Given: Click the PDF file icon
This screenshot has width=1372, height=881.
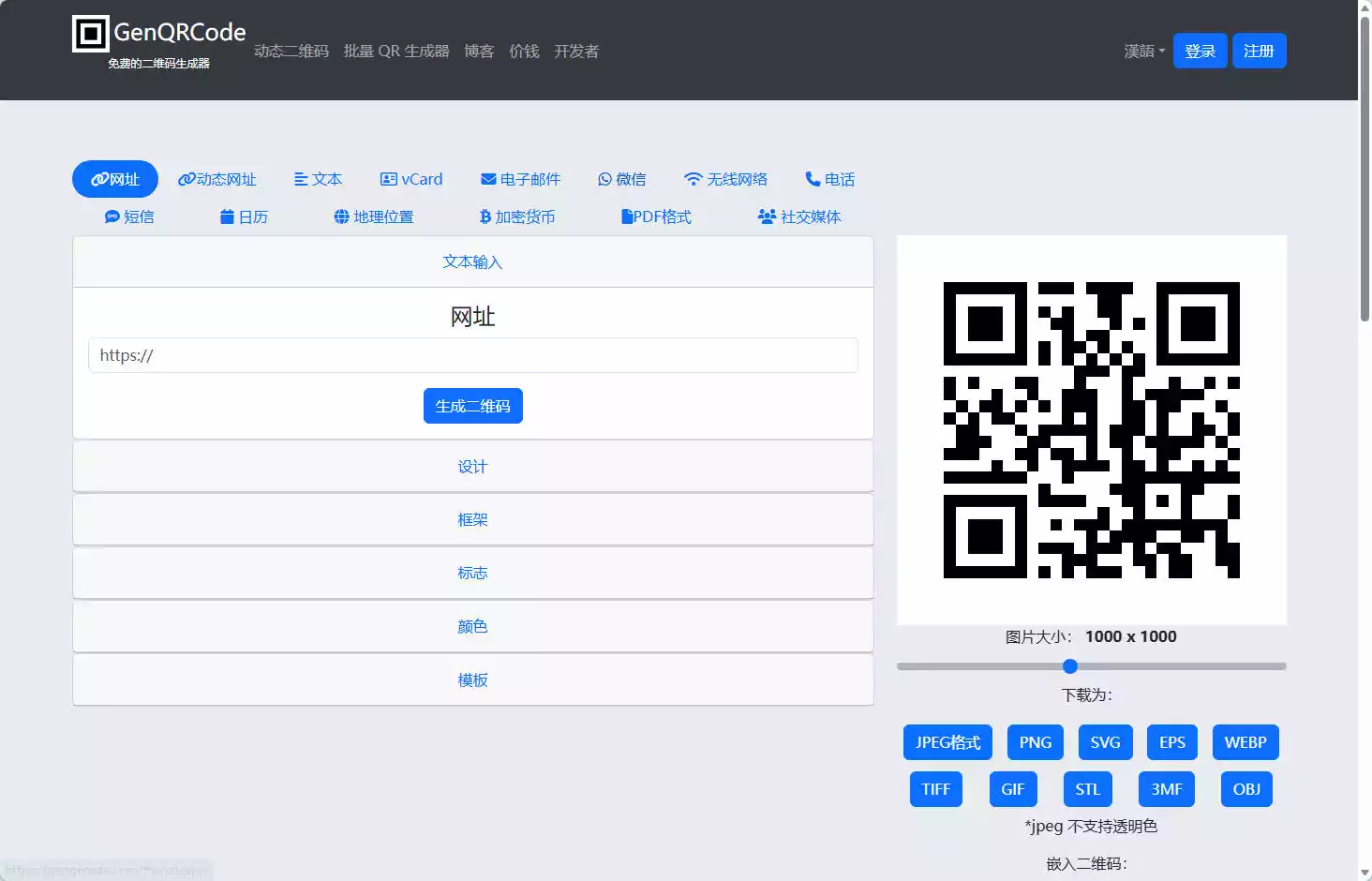Looking at the screenshot, I should pyautogui.click(x=627, y=217).
